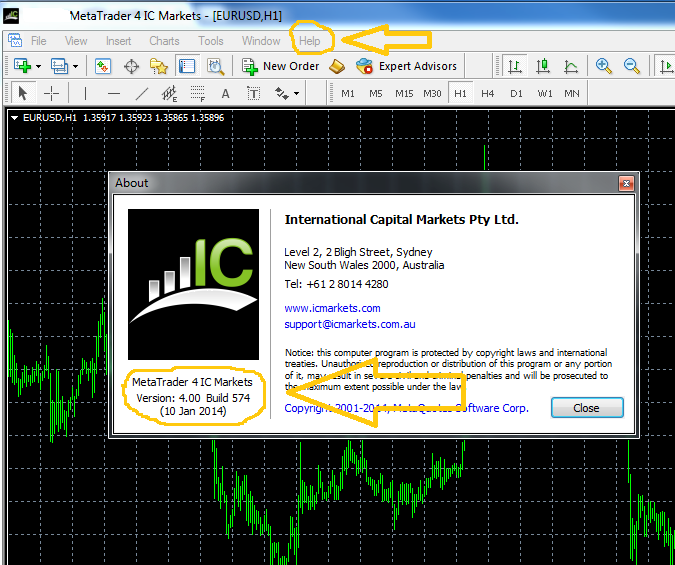The image size is (675, 565).
Task: Open the Window menu
Action: pos(261,41)
